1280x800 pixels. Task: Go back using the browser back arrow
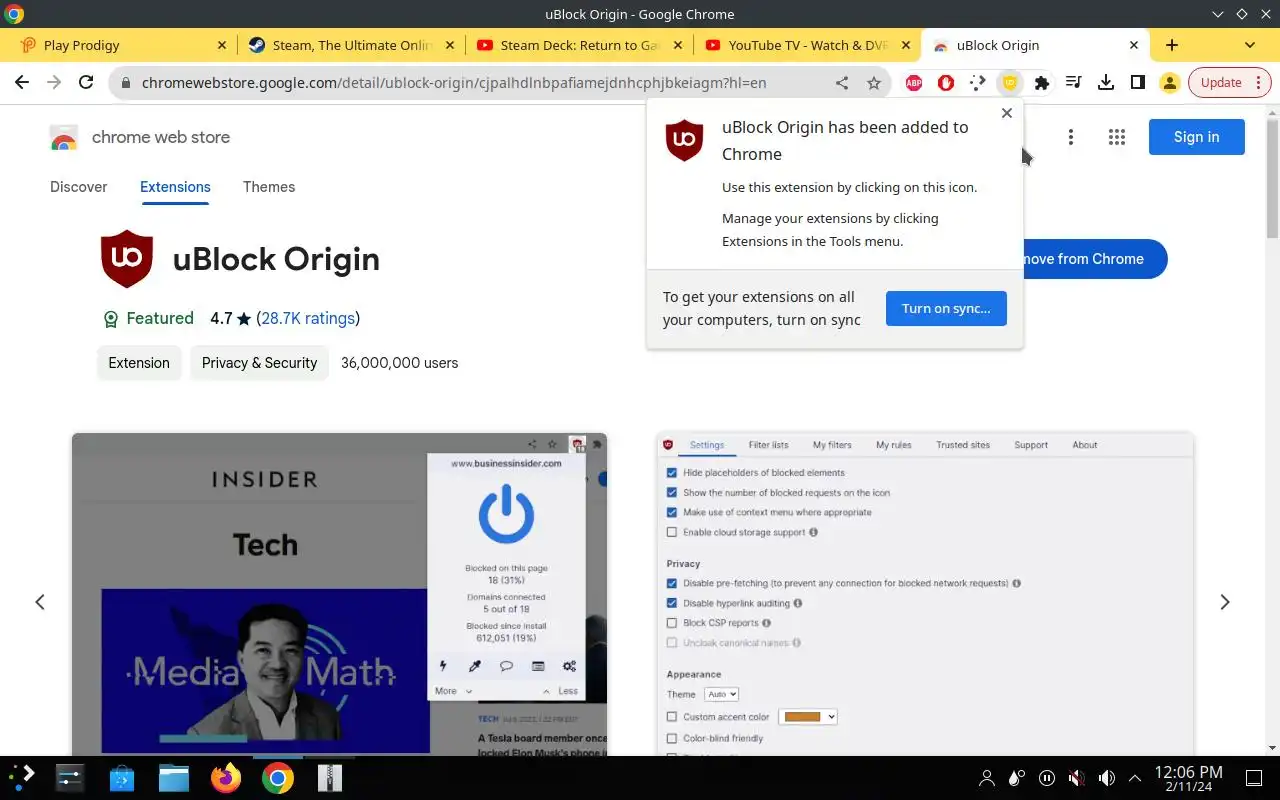click(22, 83)
